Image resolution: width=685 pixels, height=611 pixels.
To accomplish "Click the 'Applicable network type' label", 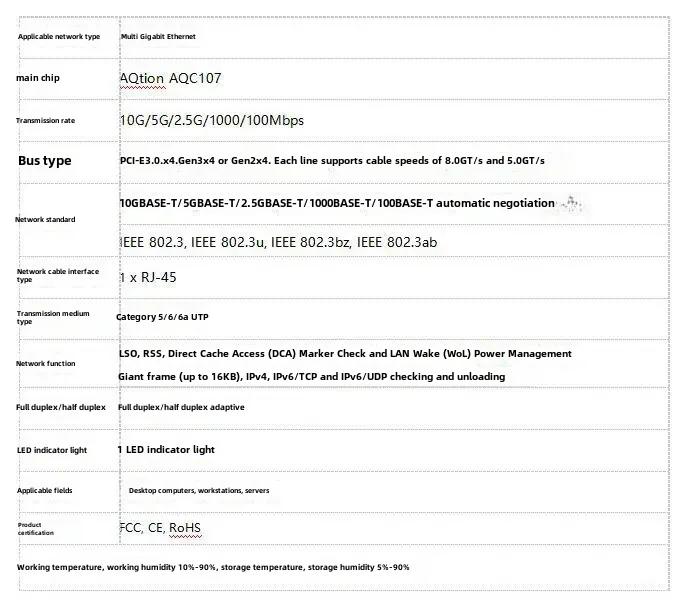I will (59, 37).
